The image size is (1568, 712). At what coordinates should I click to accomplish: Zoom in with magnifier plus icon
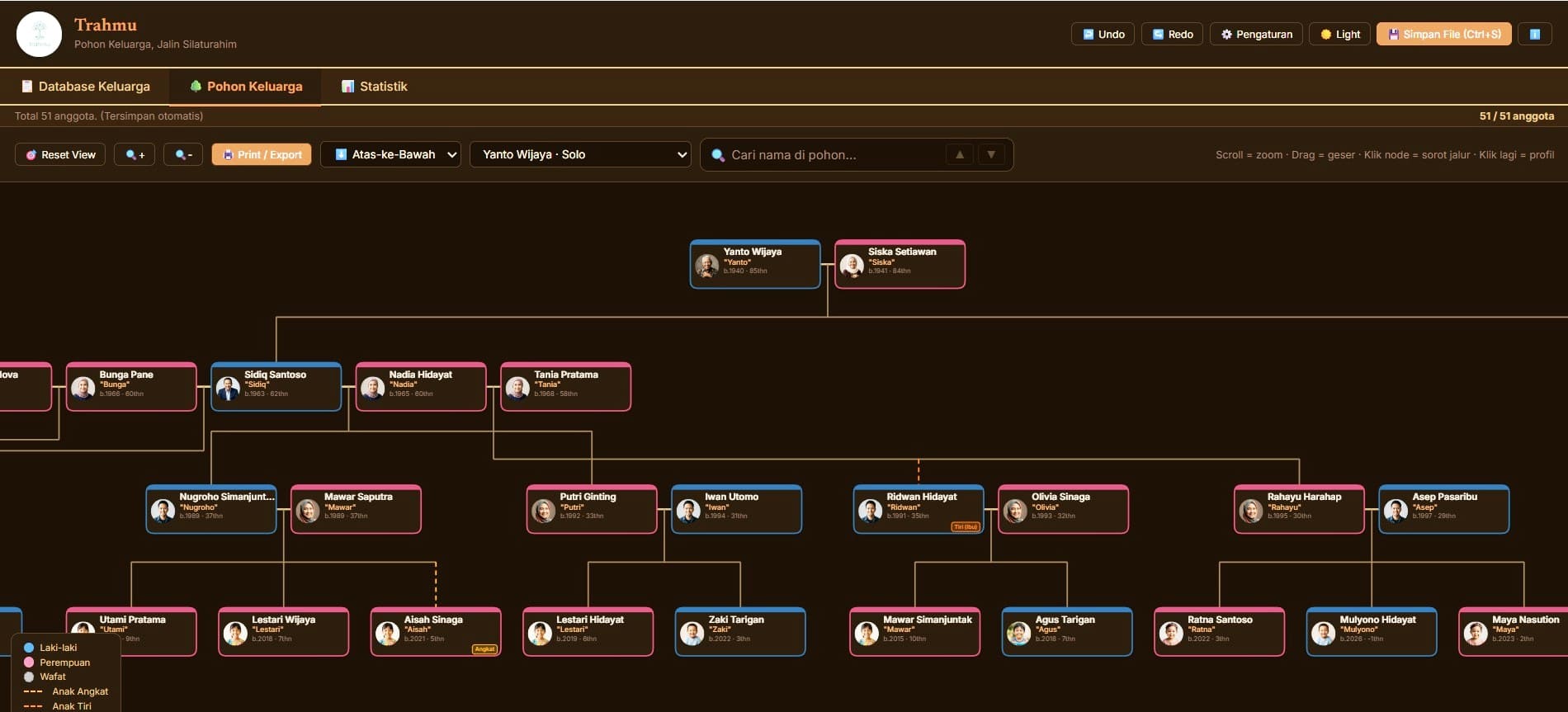(135, 154)
